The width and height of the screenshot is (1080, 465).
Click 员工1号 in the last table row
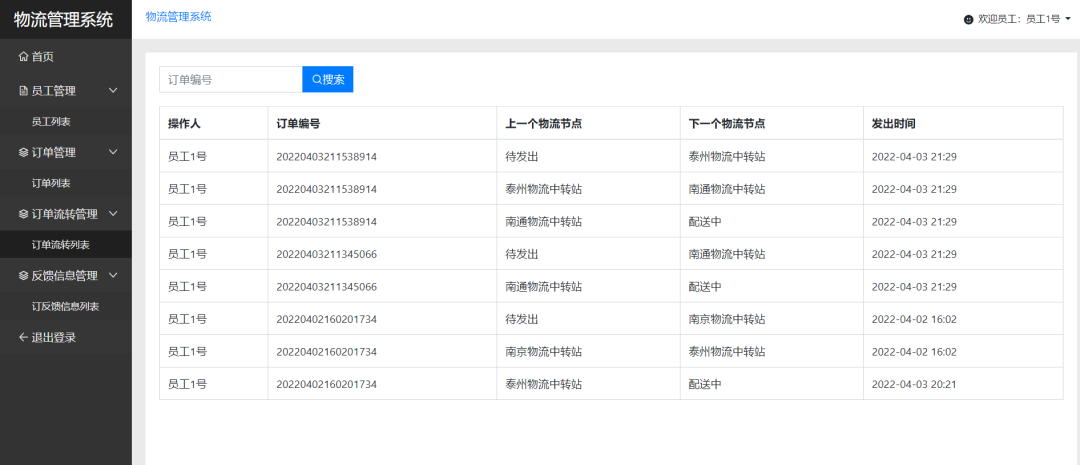pos(187,384)
